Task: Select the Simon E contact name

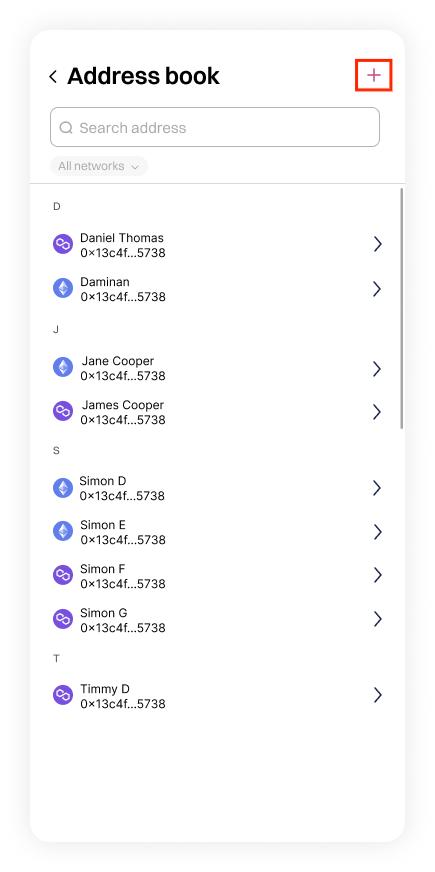Action: (x=103, y=525)
